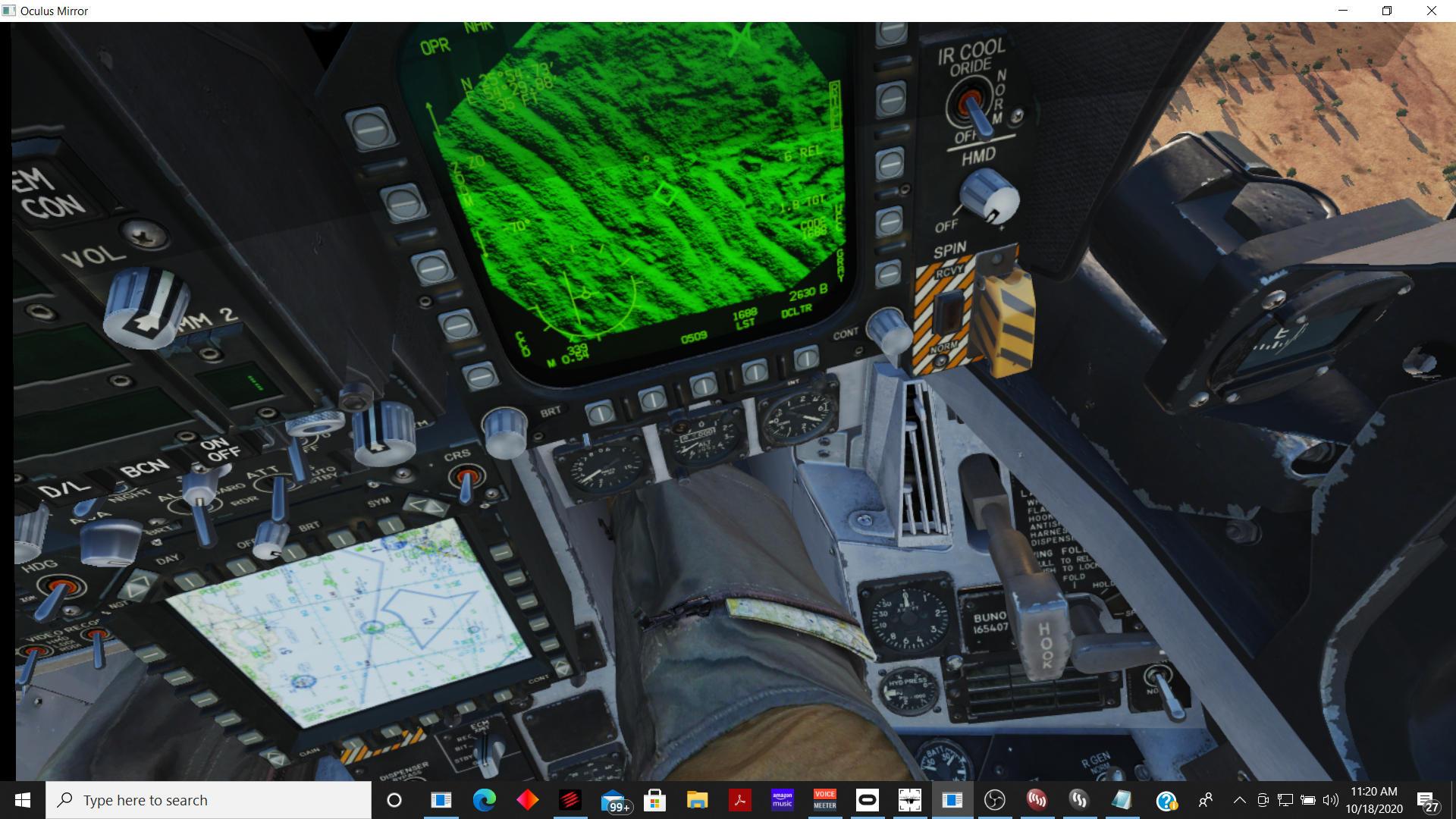Push the ON OFF button
Viewport: 1456px width, 819px height.
(x=220, y=449)
